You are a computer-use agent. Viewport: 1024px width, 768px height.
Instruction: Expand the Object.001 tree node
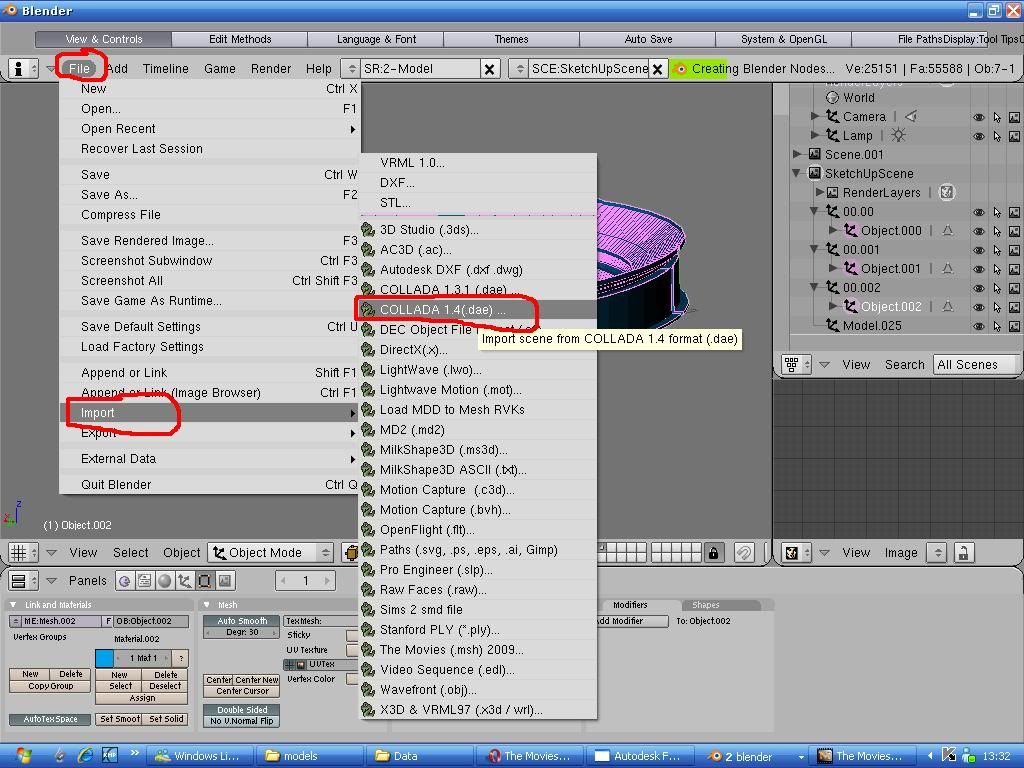833,268
